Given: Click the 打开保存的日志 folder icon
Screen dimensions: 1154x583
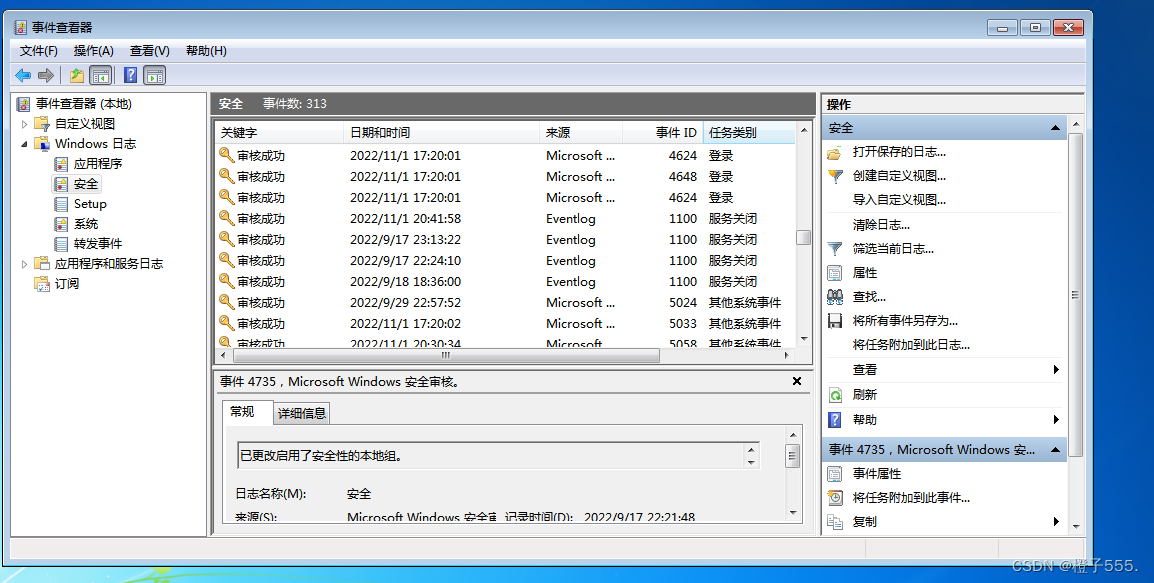Looking at the screenshot, I should tap(835, 152).
